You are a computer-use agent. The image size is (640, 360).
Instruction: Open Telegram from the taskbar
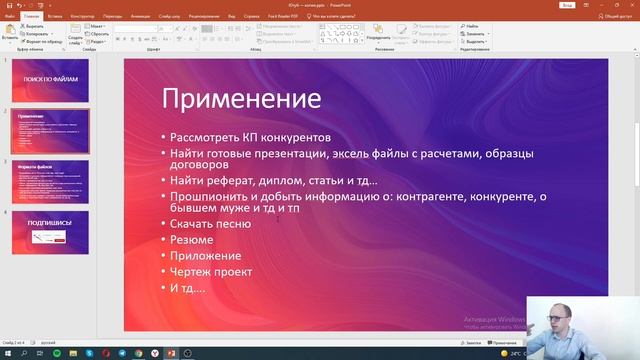(x=122, y=353)
